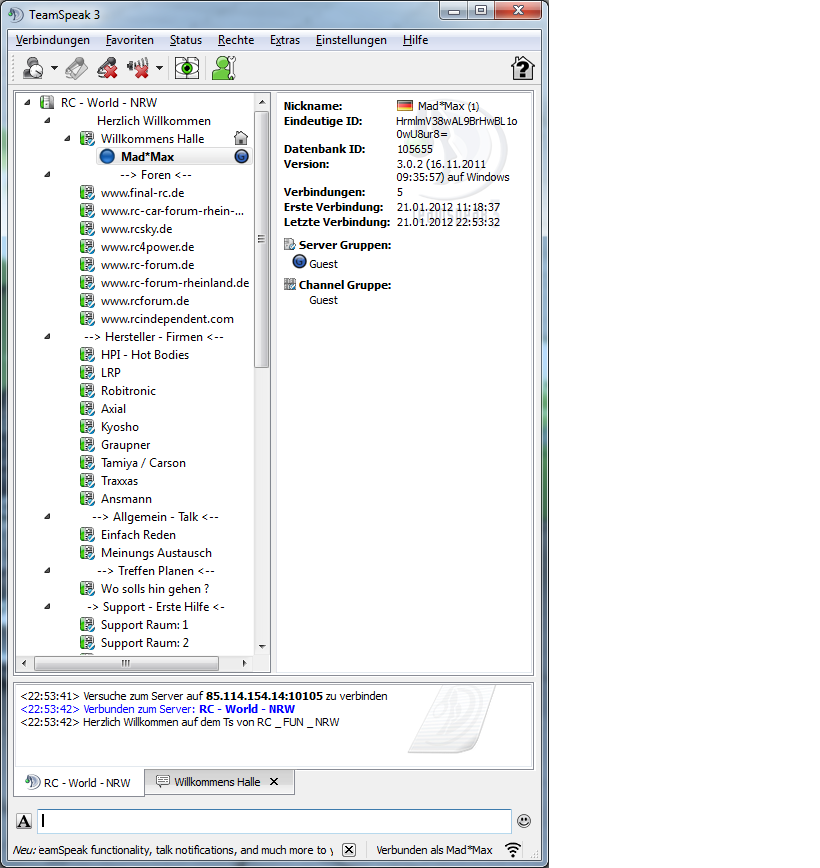Close the Willkommens Halle chat tab
Image resolution: width=820 pixels, height=868 pixels.
pos(274,782)
